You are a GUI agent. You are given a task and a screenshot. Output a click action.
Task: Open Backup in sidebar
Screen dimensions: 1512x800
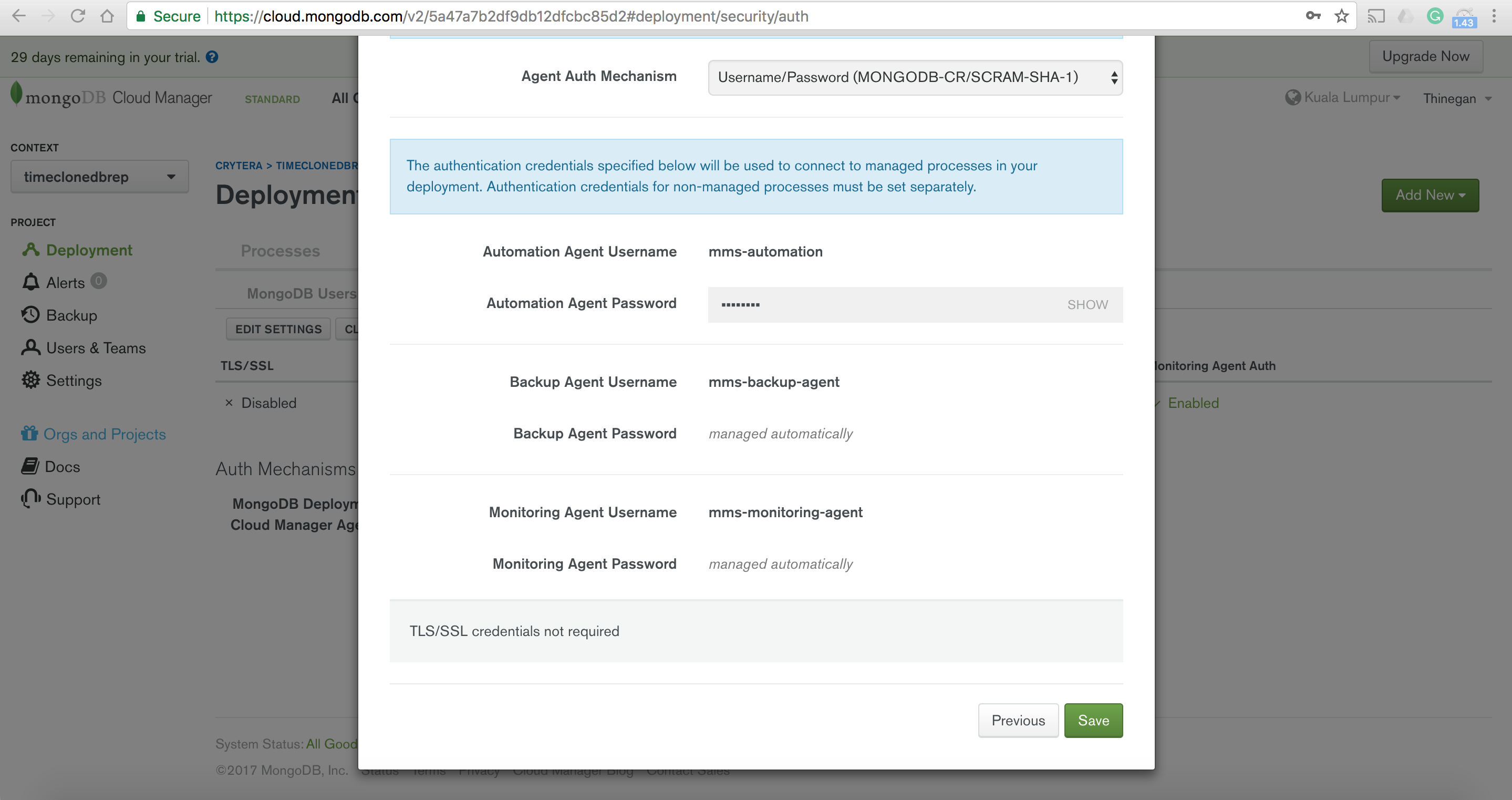point(71,315)
